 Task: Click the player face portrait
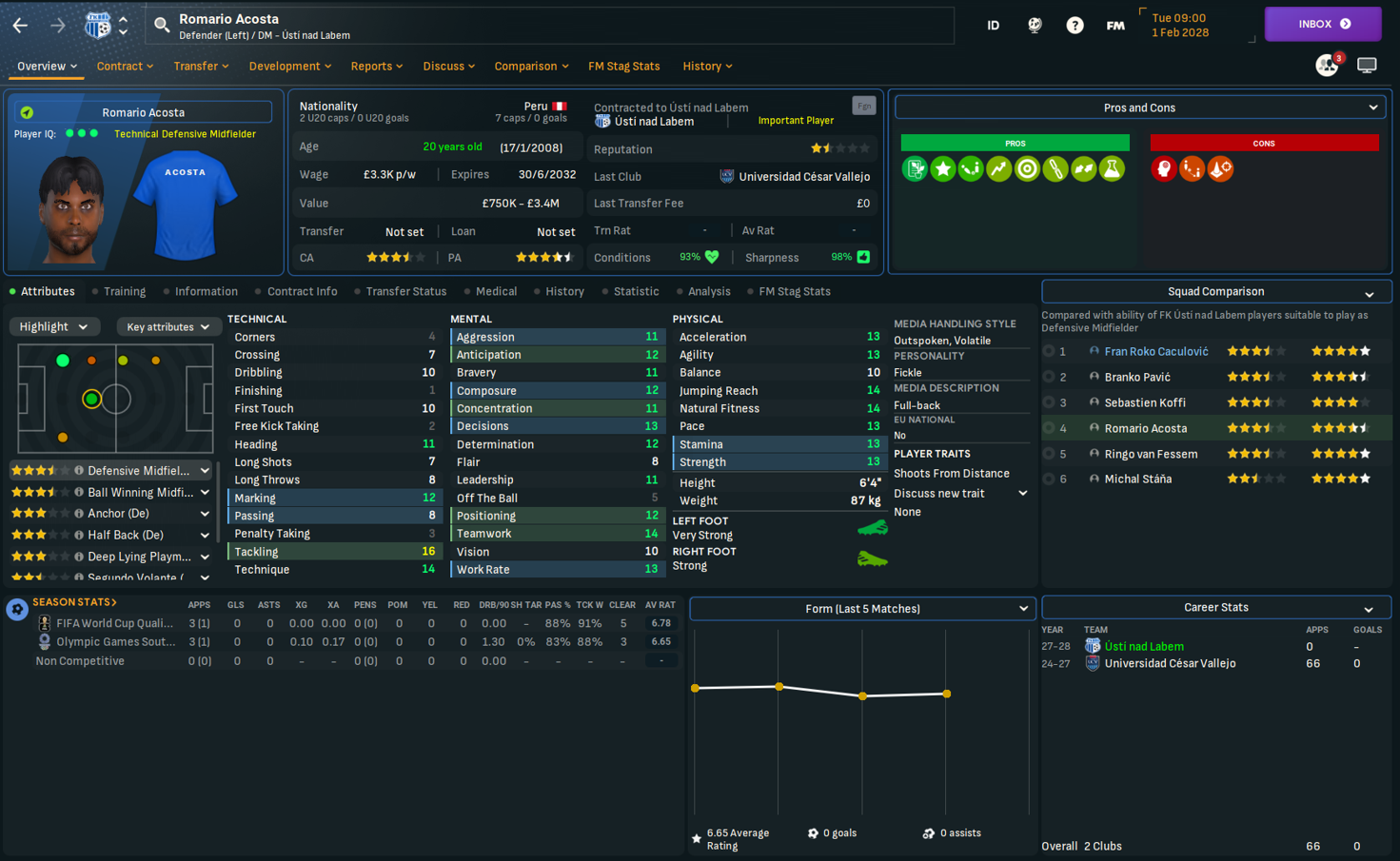tap(71, 209)
